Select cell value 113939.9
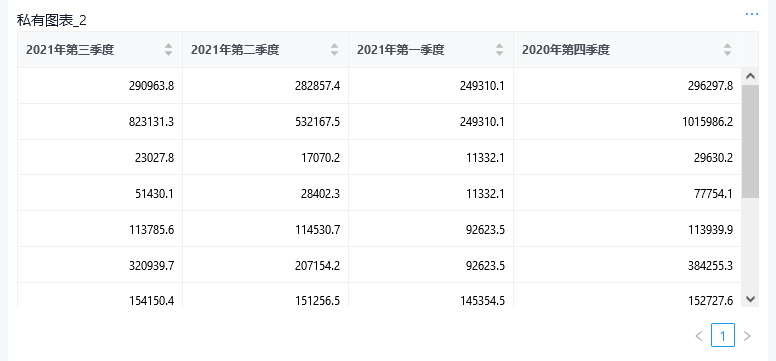This screenshot has width=776, height=361. (x=710, y=229)
